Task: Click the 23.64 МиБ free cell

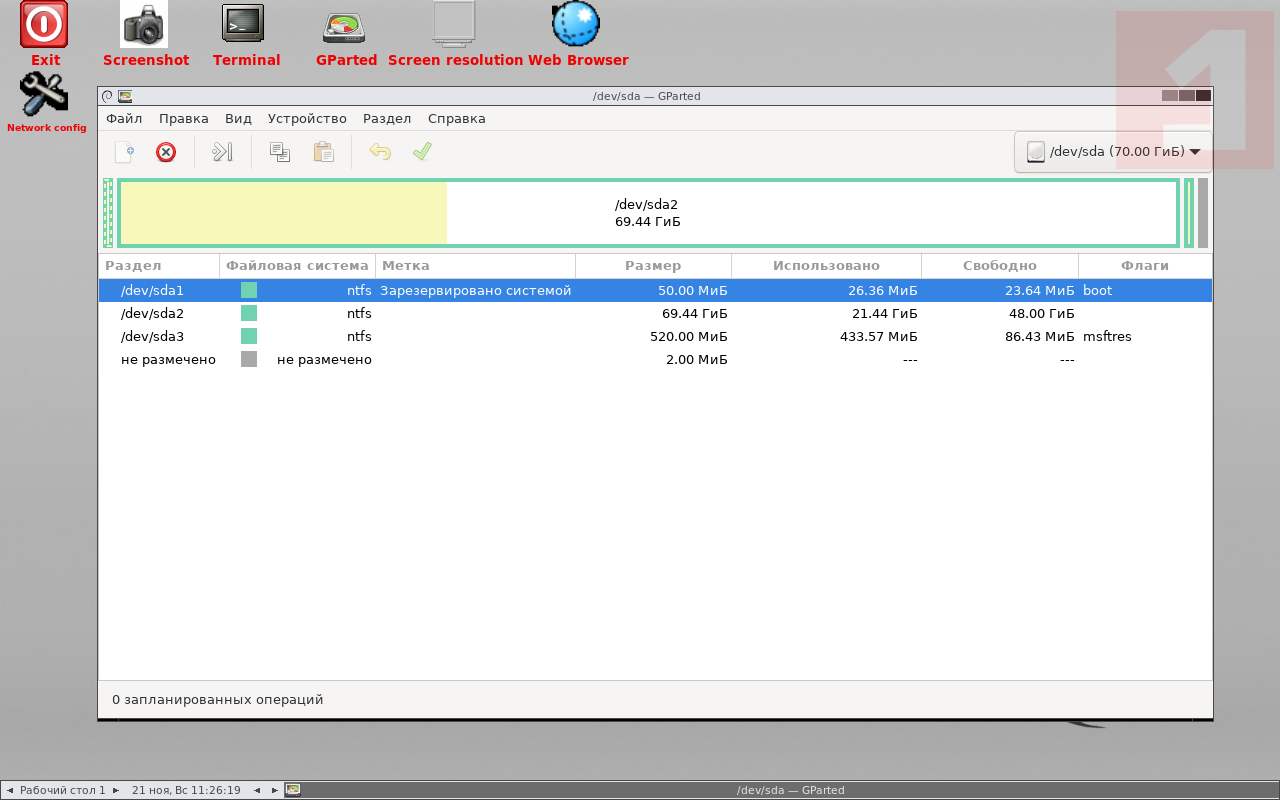Action: [1040, 290]
